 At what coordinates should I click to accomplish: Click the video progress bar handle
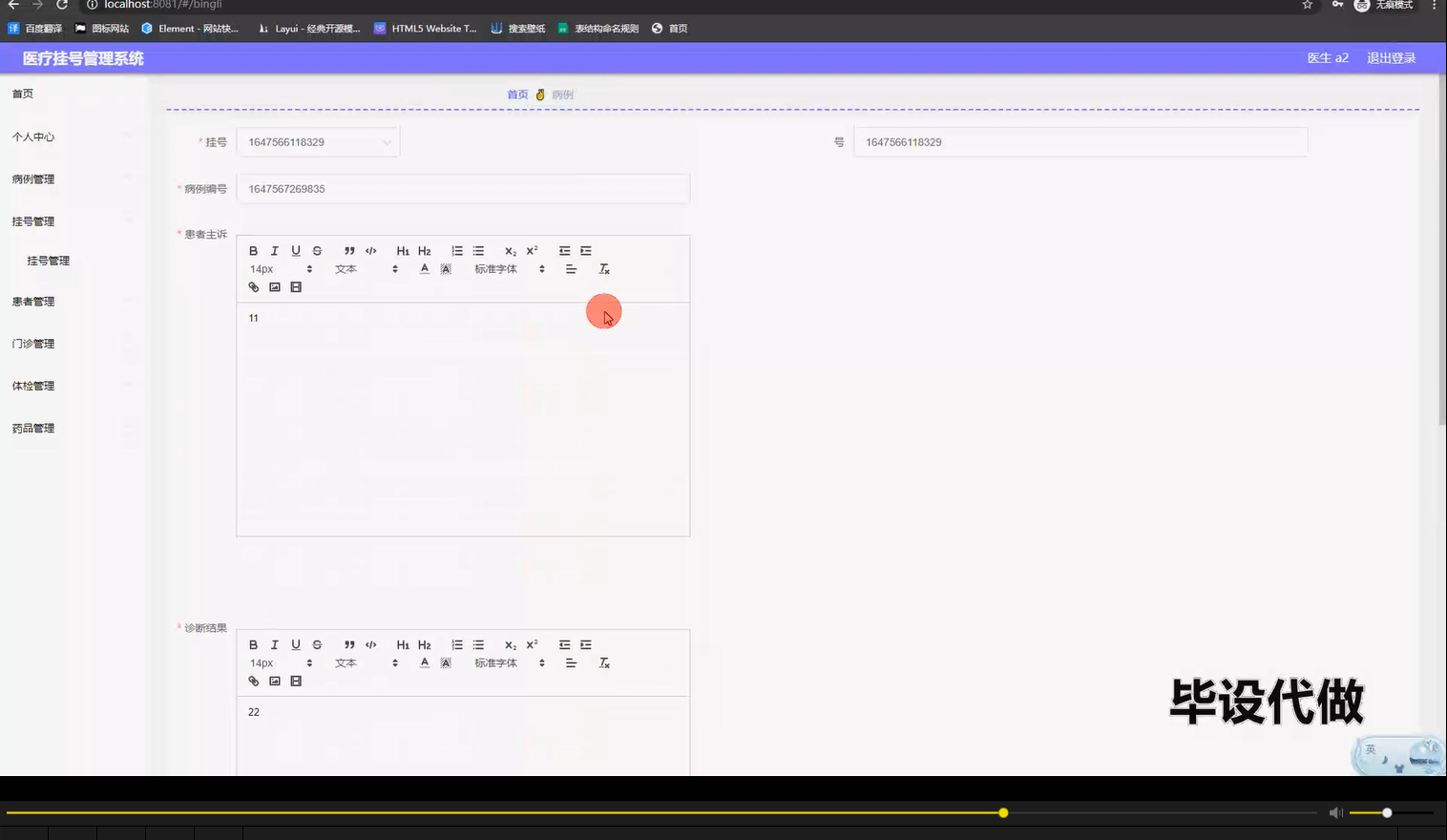(x=1003, y=812)
